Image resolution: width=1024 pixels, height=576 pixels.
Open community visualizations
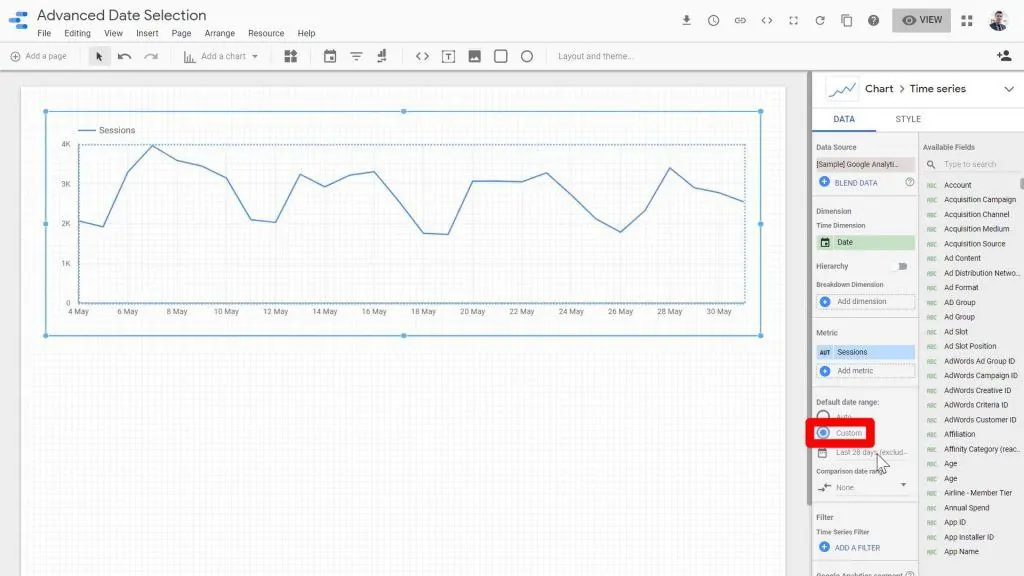tap(290, 56)
